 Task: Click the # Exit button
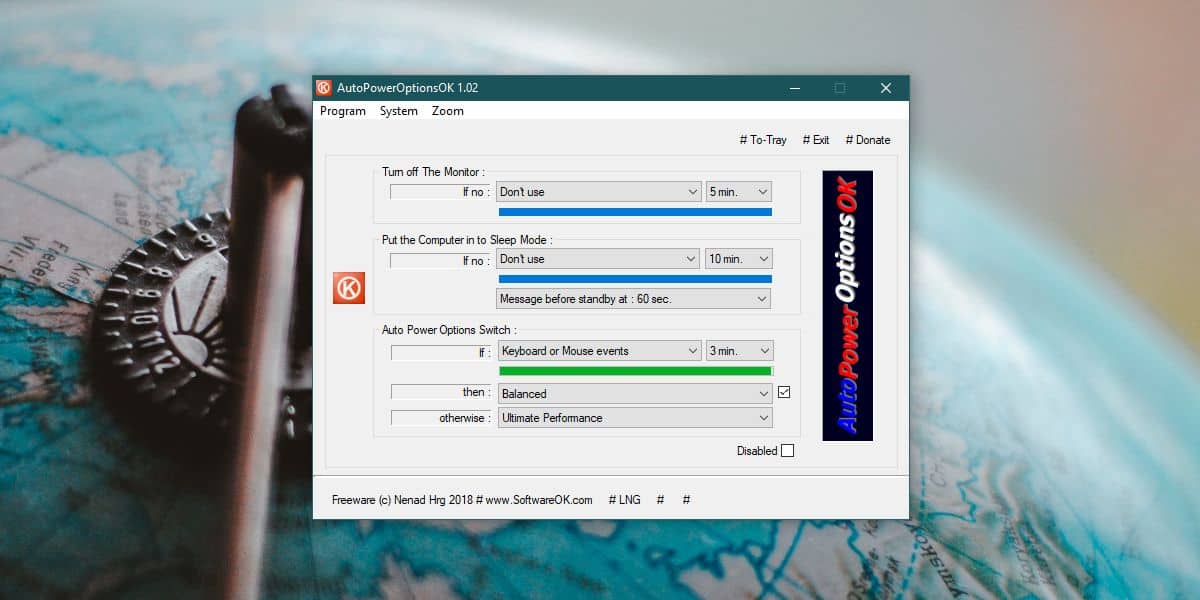pyautogui.click(x=816, y=140)
